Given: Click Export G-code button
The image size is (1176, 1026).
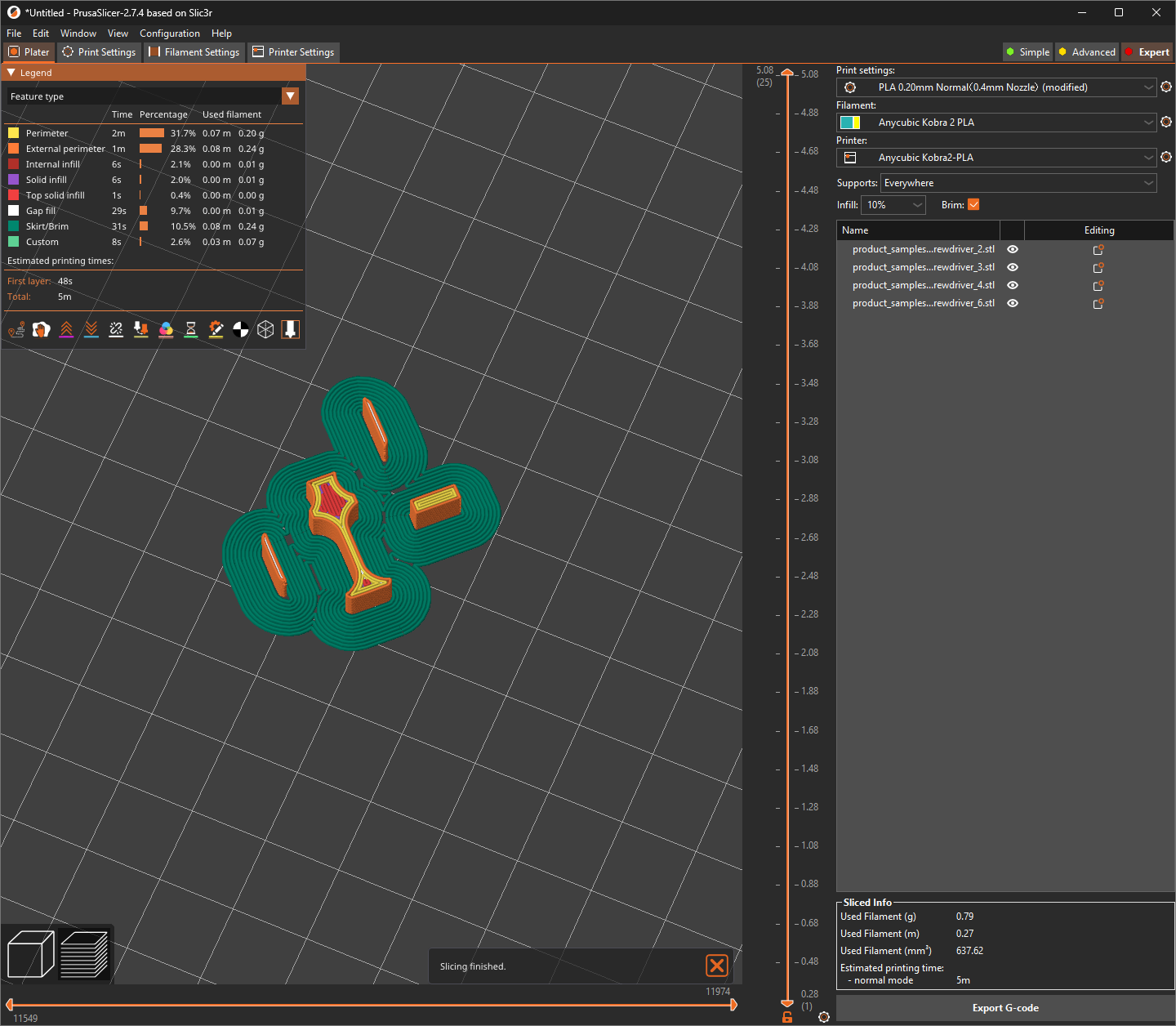Looking at the screenshot, I should point(1005,1008).
